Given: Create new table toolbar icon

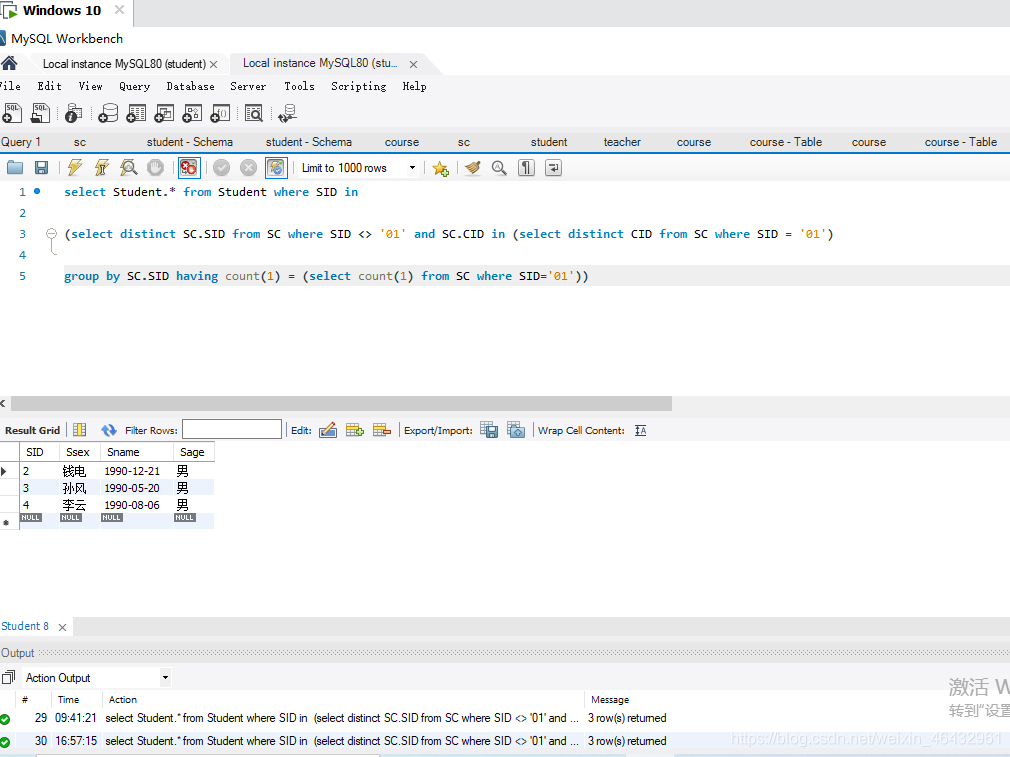Looking at the screenshot, I should tap(136, 113).
